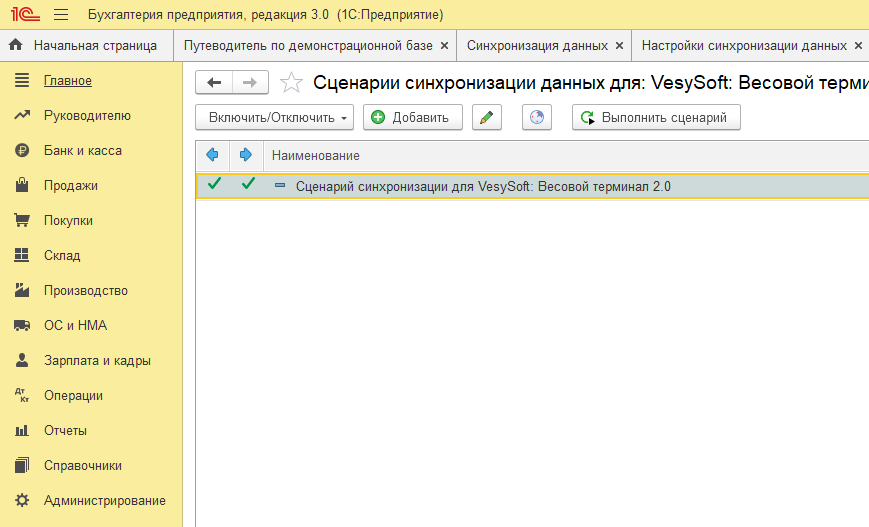Select the VesySoft synchronization scenario row
Screen dimensions: 869x527
pos(483,186)
